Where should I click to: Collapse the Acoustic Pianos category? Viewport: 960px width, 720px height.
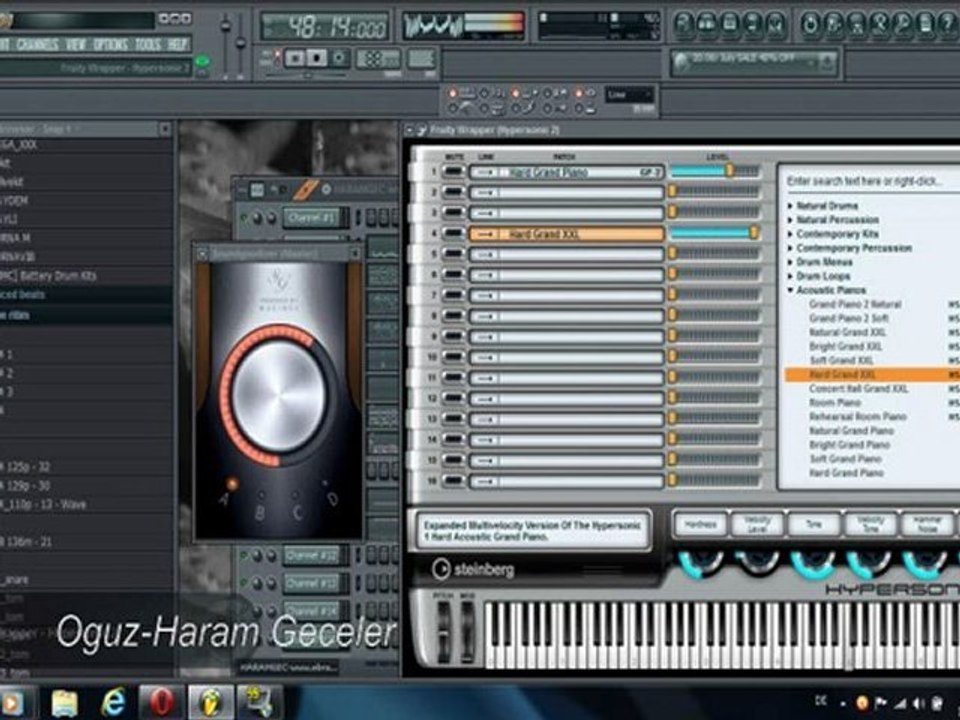790,290
